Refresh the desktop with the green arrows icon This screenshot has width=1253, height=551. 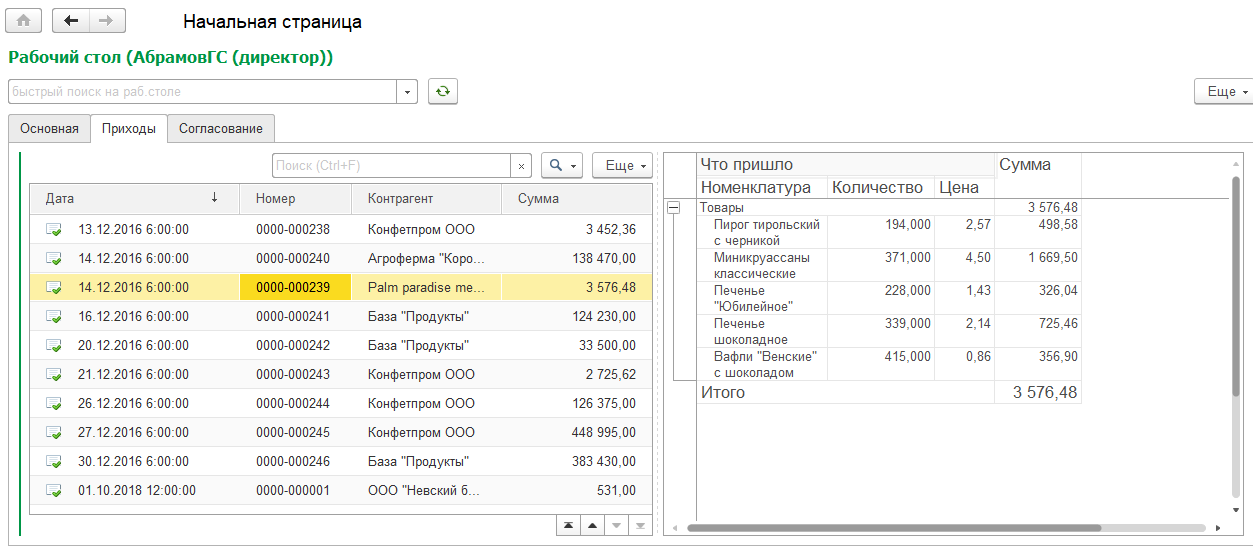[x=443, y=91]
